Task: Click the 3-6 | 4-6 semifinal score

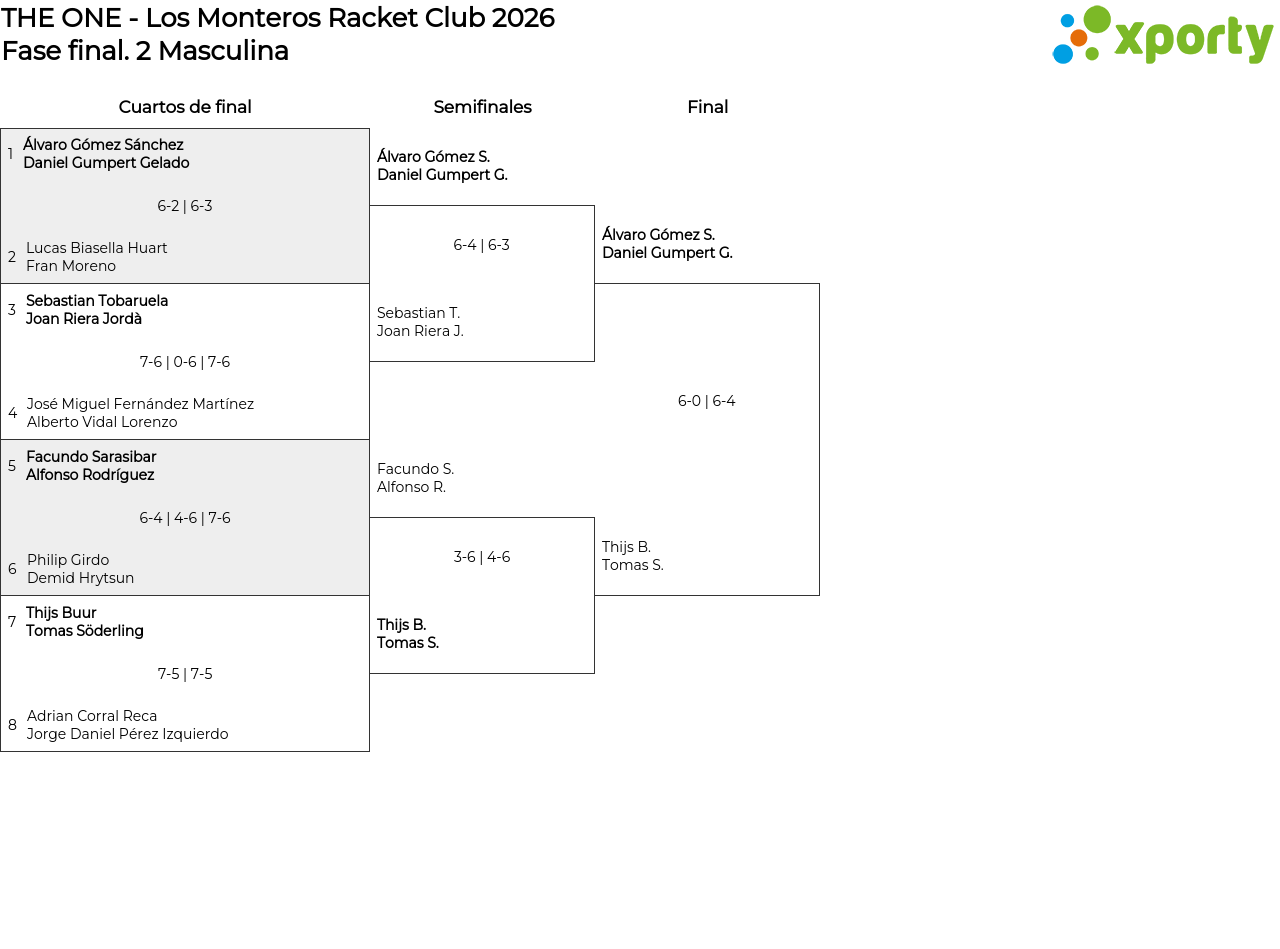Action: [x=482, y=557]
